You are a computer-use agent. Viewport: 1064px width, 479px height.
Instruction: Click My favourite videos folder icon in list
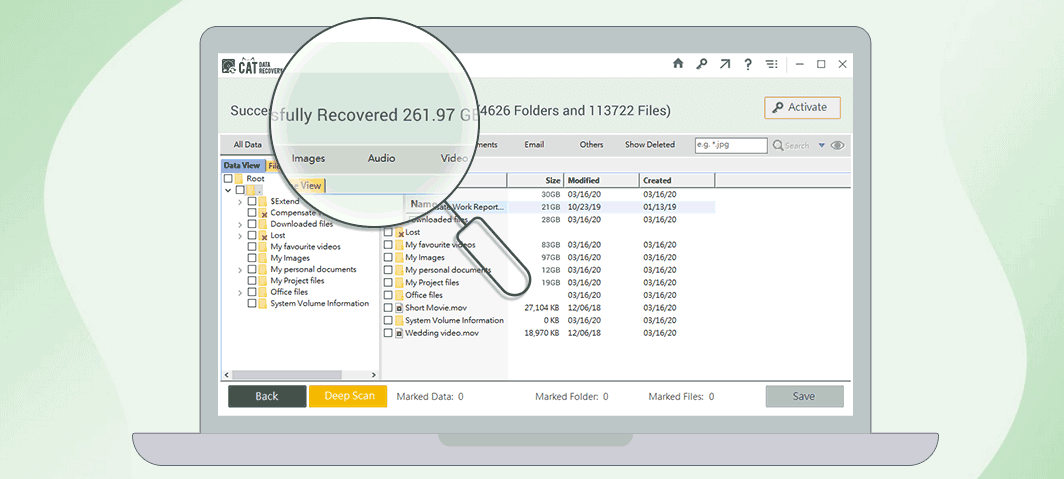click(399, 245)
